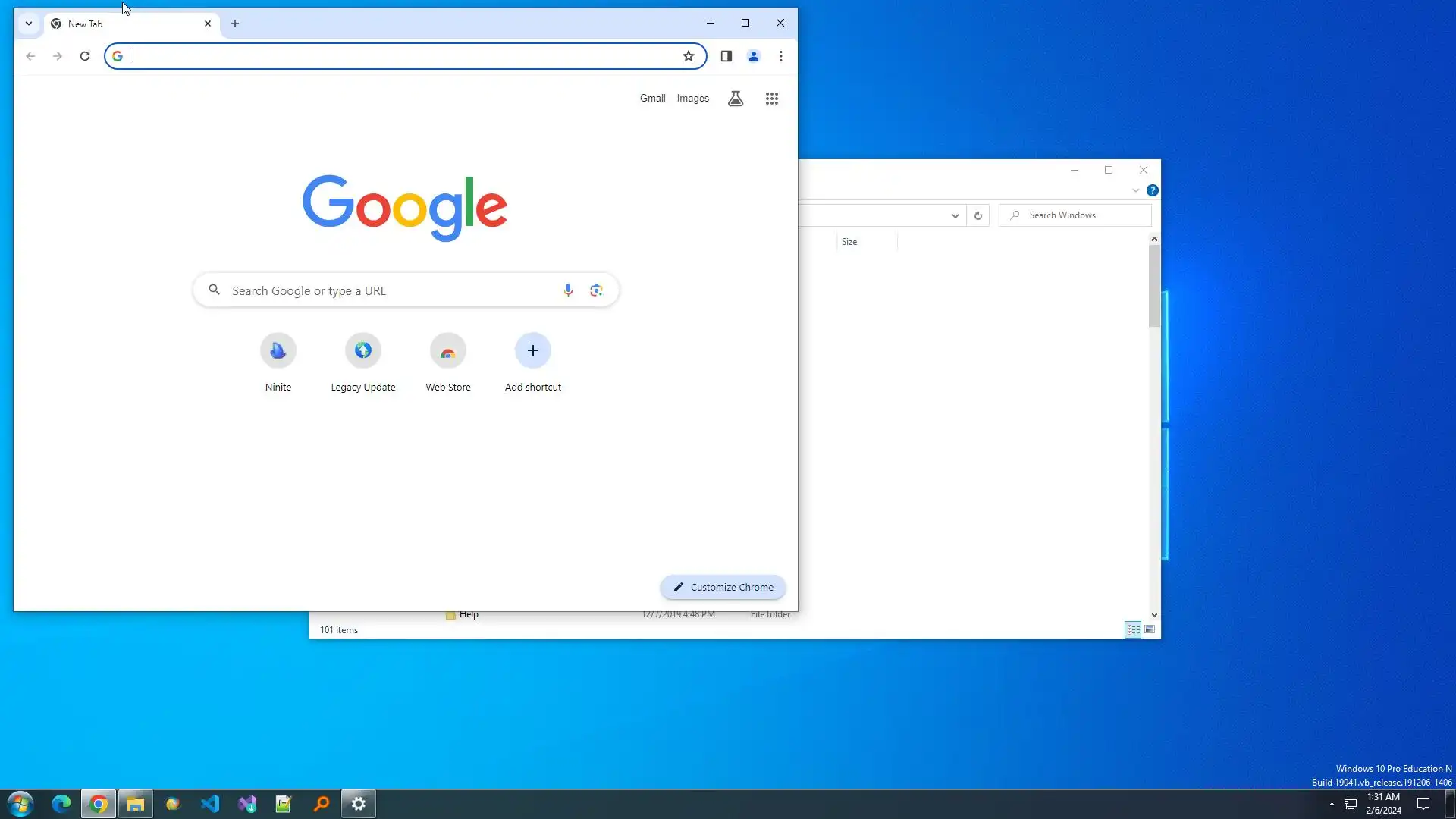Image resolution: width=1456 pixels, height=819 pixels.
Task: Open Chrome profile avatar menu
Action: pos(753,56)
